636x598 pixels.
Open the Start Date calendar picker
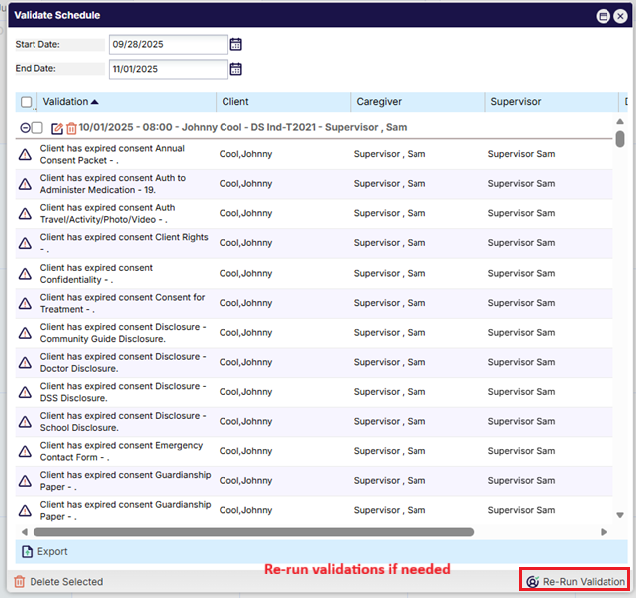[x=236, y=44]
